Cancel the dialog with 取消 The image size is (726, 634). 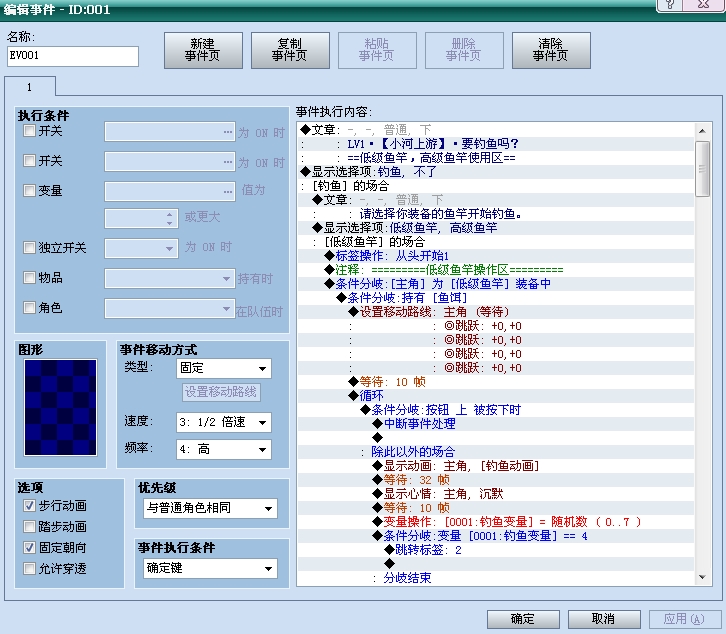click(604, 619)
